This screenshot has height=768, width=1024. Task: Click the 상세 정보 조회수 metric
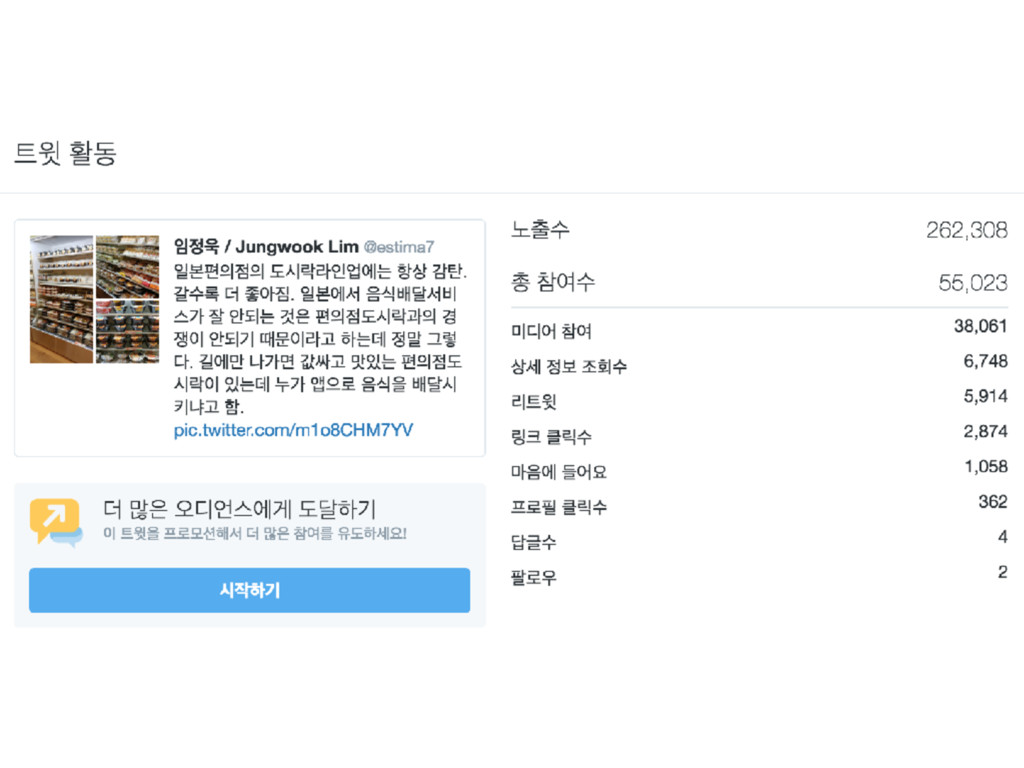(759, 364)
